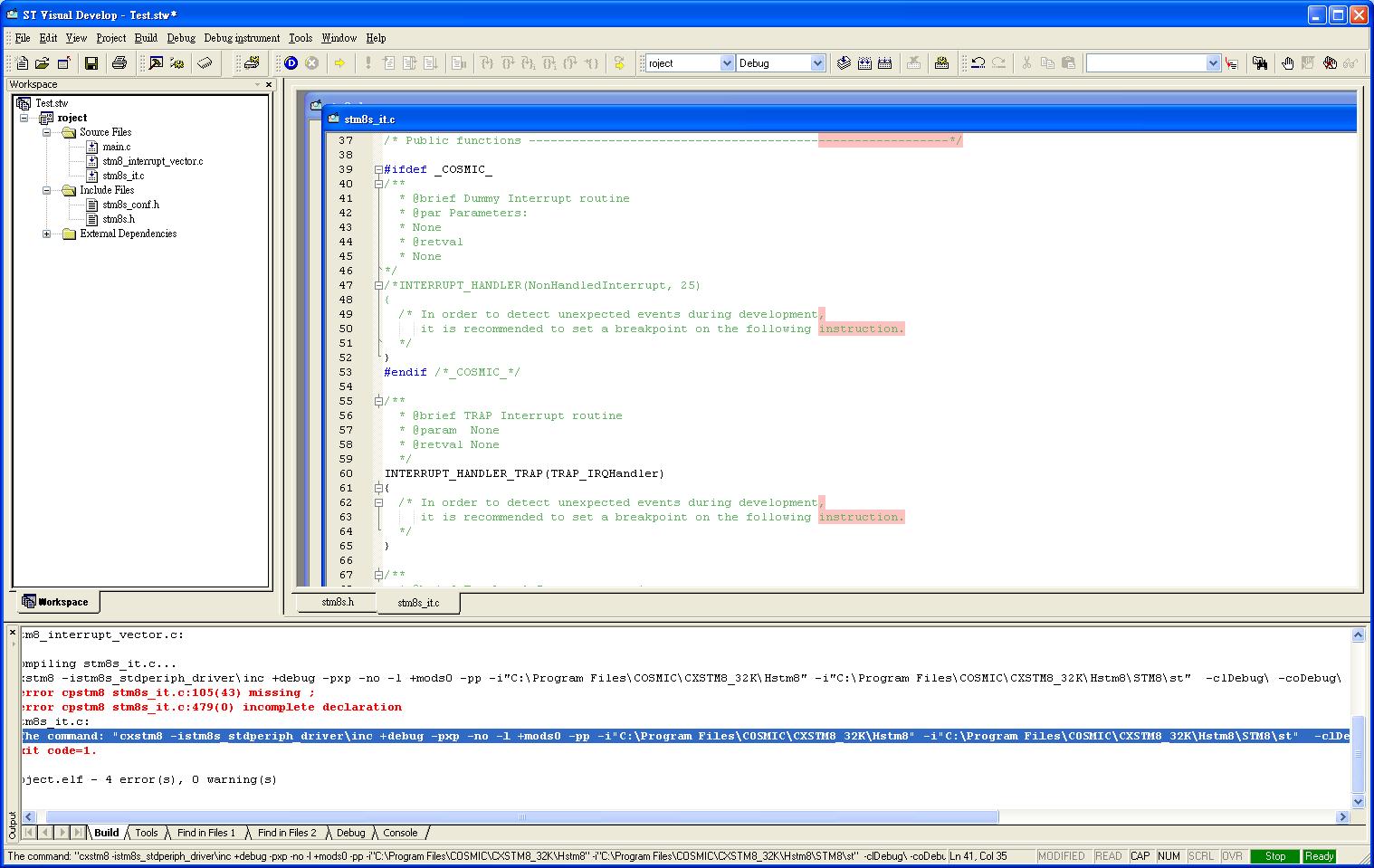Expand the External Dependencies folder
The image size is (1374, 868).
point(46,234)
